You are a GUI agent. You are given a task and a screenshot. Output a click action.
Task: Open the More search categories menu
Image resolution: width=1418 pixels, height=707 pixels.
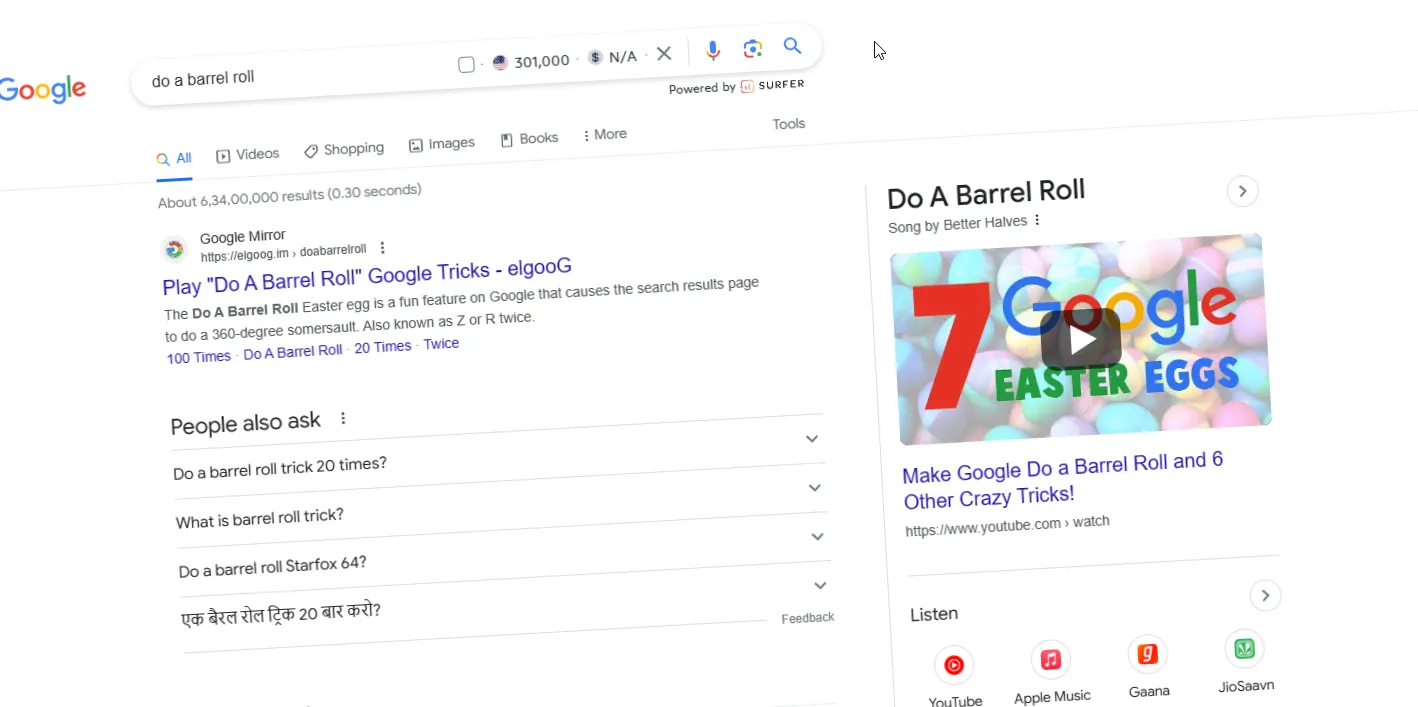[604, 134]
